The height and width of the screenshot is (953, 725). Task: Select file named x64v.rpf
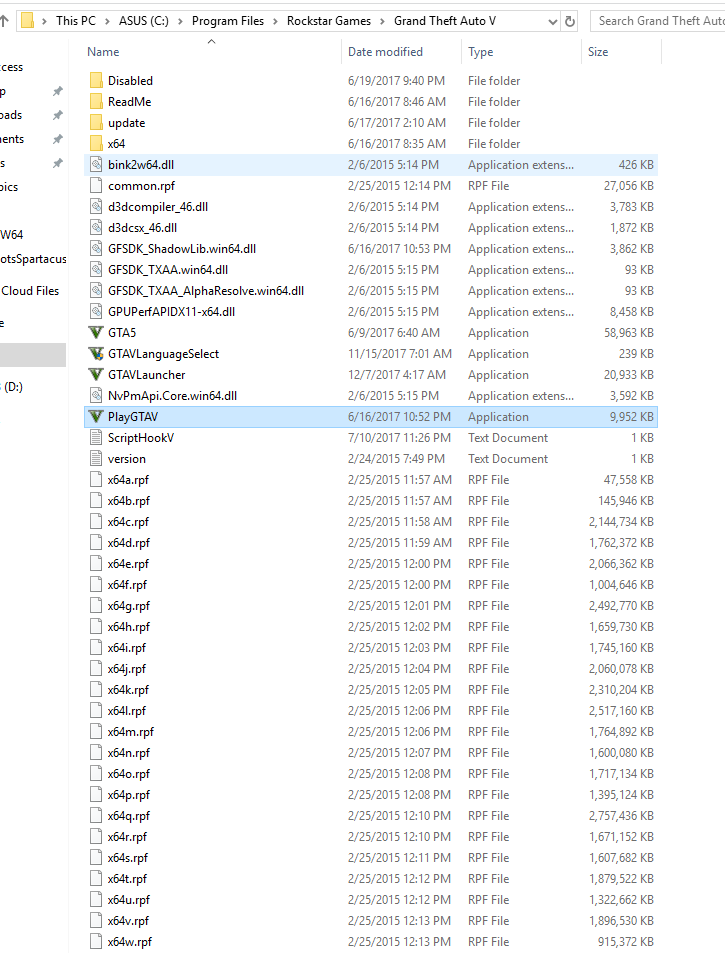[128, 921]
